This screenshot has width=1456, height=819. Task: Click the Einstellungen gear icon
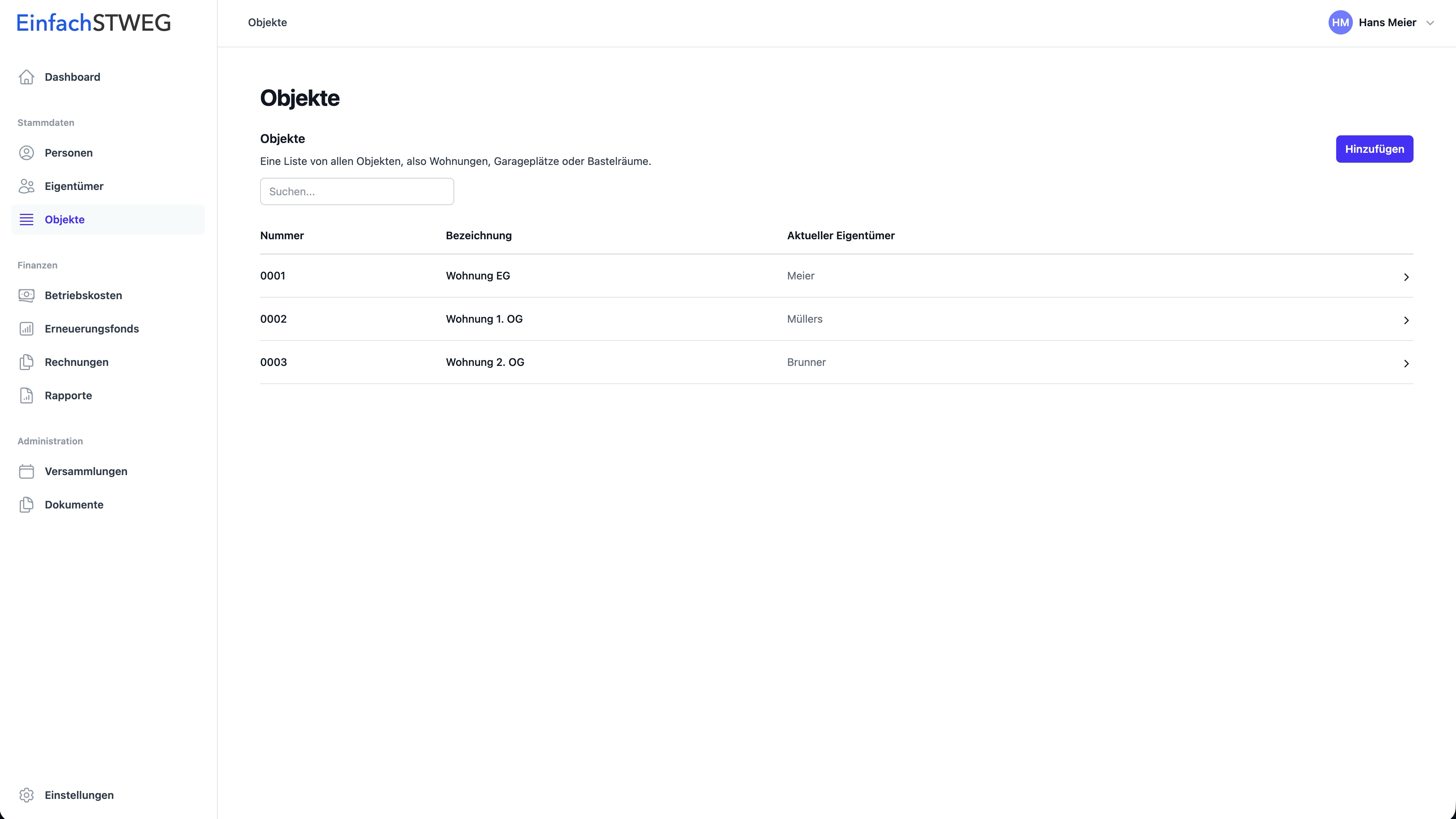[27, 795]
